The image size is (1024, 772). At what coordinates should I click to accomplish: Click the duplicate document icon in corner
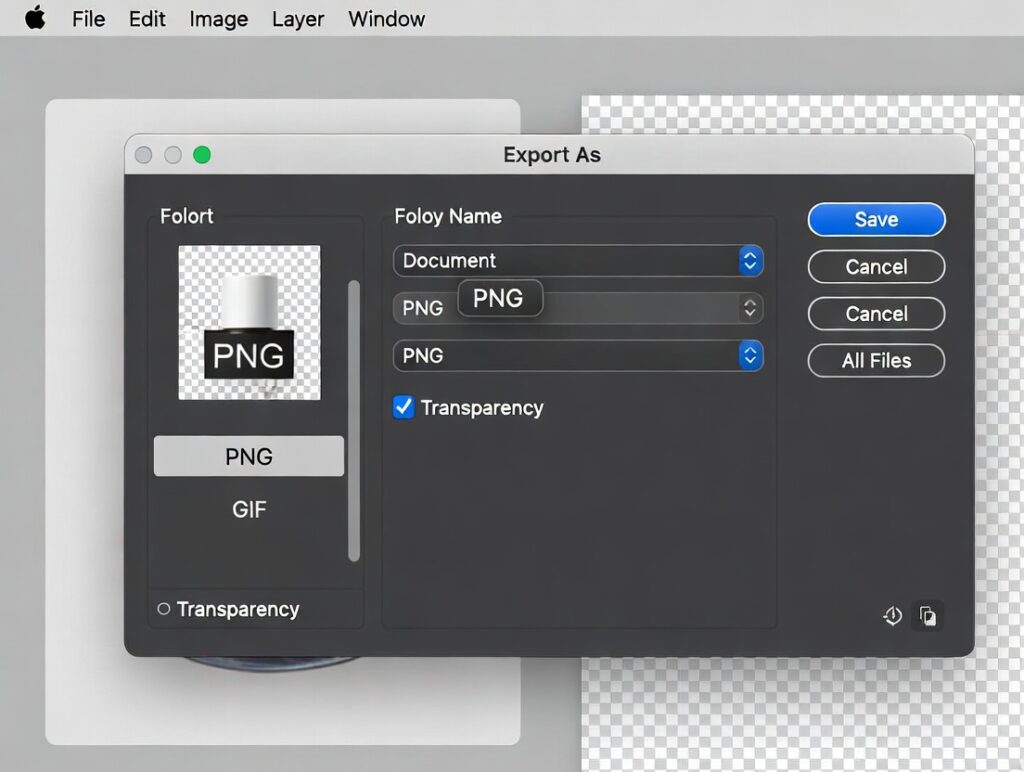tap(927, 616)
